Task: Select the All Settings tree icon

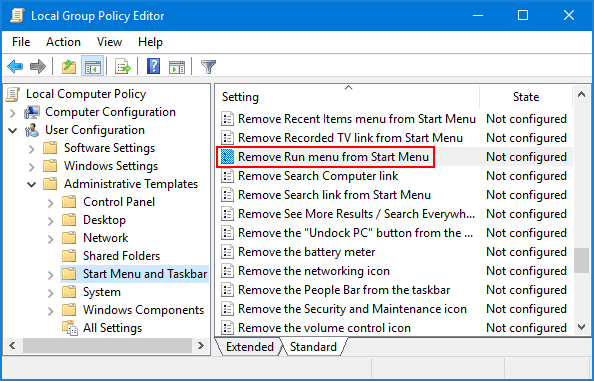Action: coord(70,328)
